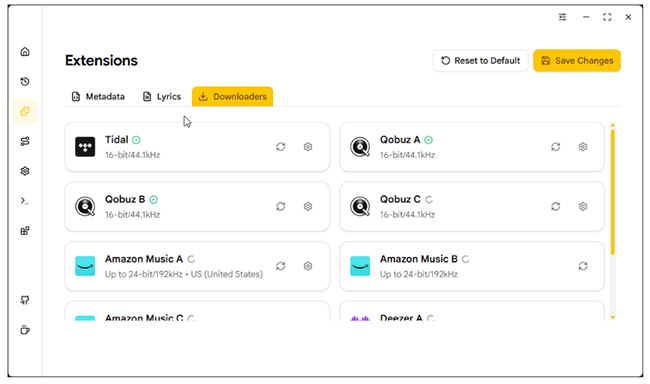The height and width of the screenshot is (384, 650).
Task: Open the Settings gear in sidebar
Action: [x=25, y=171]
